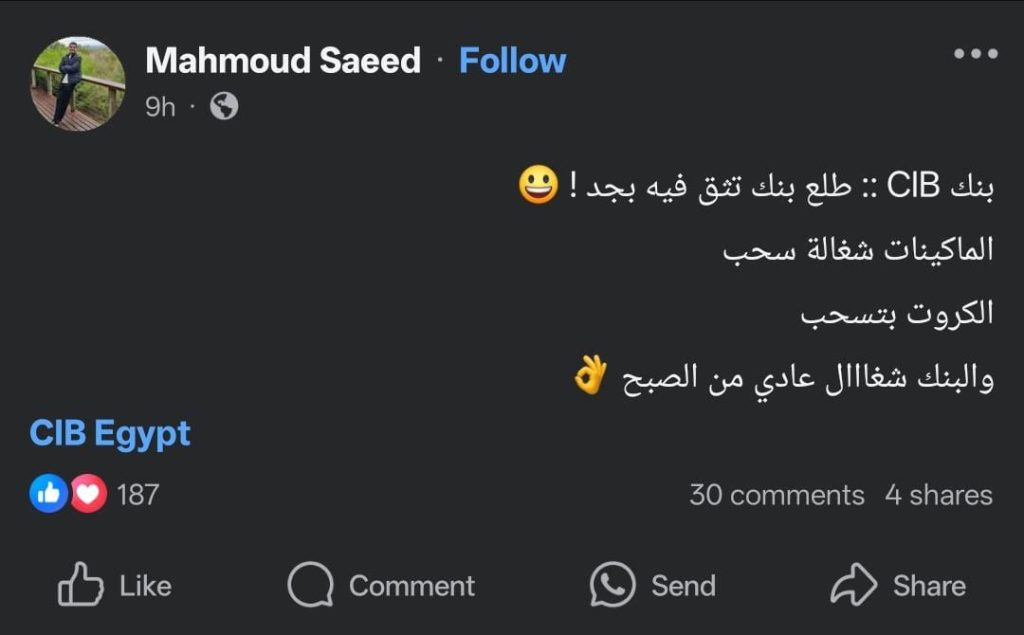The height and width of the screenshot is (635, 1024).
Task: Click the thumbs-up Like icon
Action: (81, 585)
